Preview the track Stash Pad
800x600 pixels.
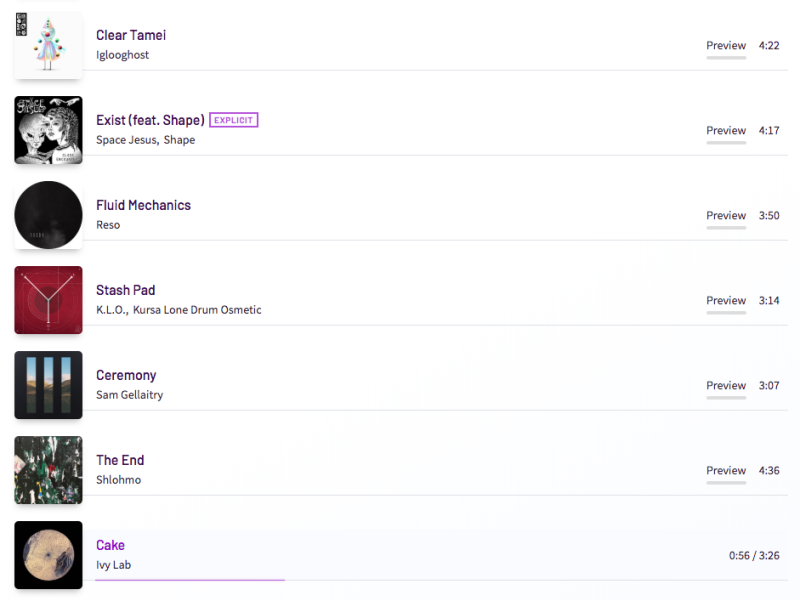point(725,300)
